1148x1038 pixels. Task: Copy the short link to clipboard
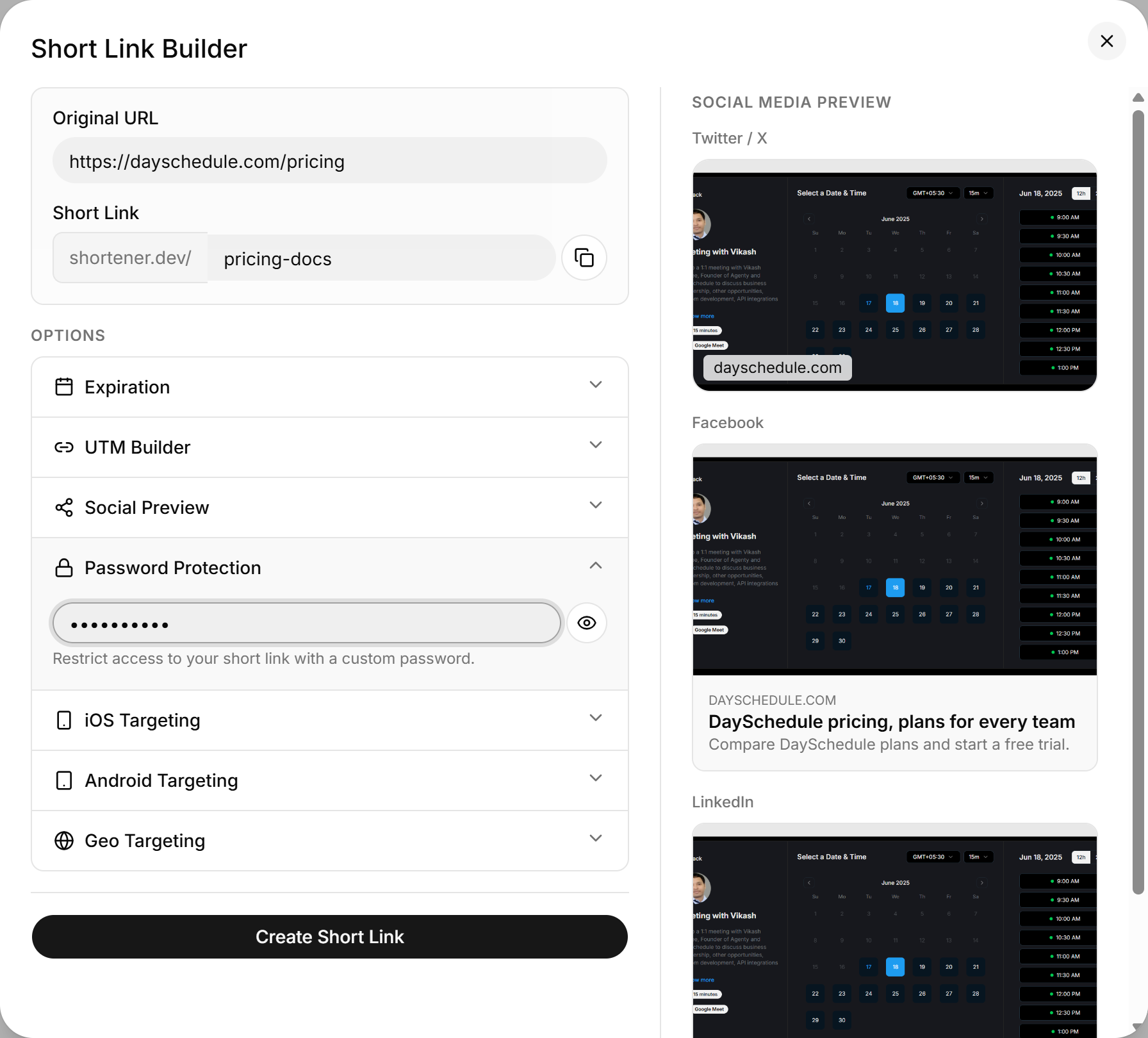[x=584, y=258]
